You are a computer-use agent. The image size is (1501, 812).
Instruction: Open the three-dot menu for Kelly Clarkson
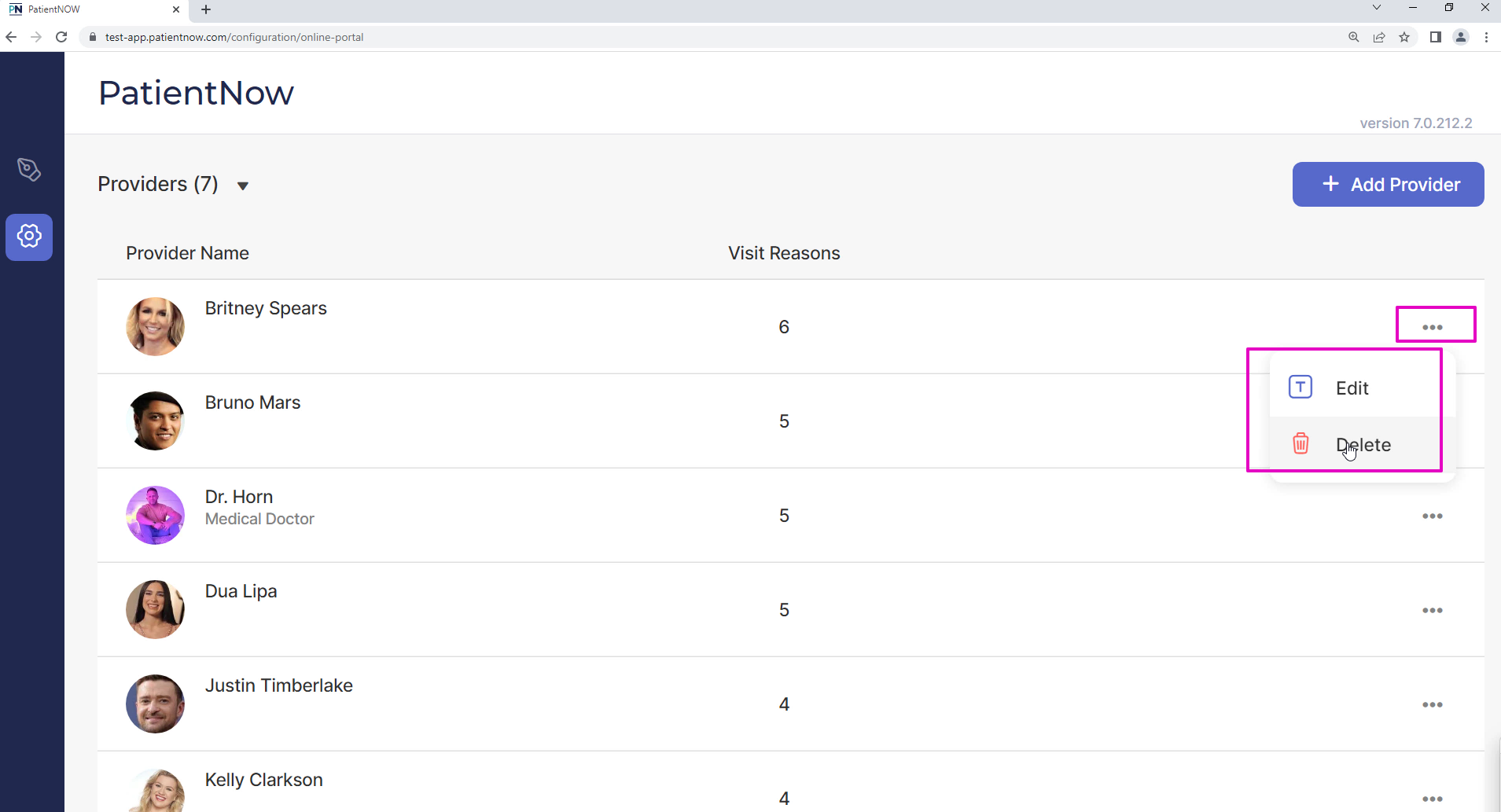click(x=1432, y=799)
